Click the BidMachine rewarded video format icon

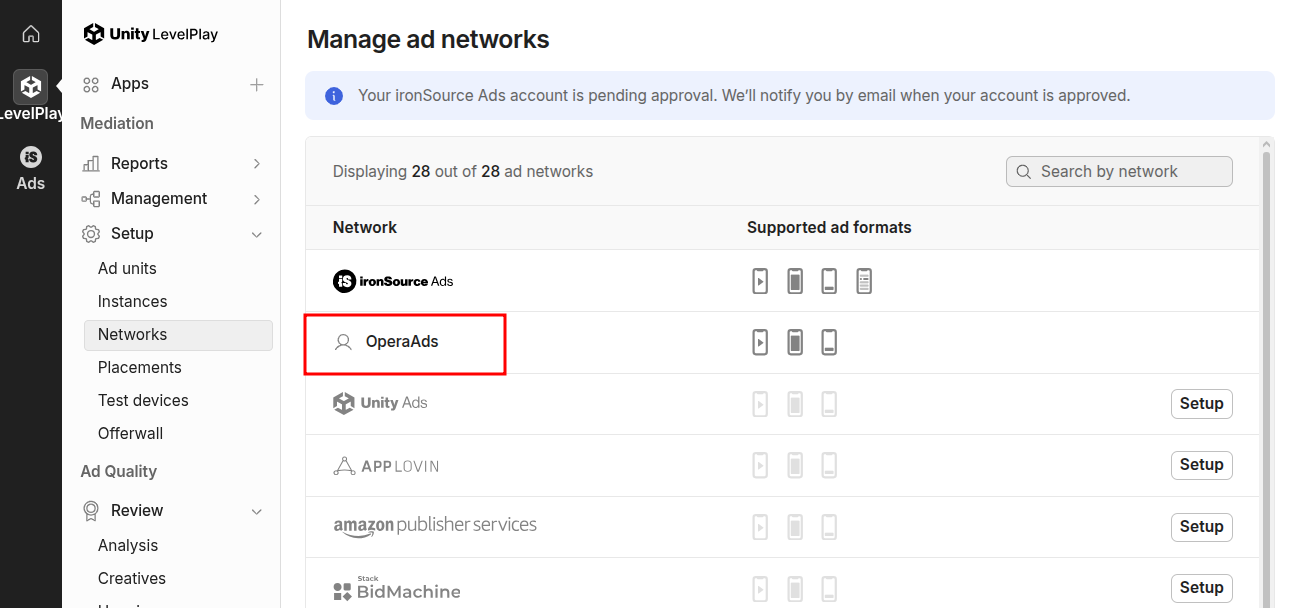pos(761,588)
